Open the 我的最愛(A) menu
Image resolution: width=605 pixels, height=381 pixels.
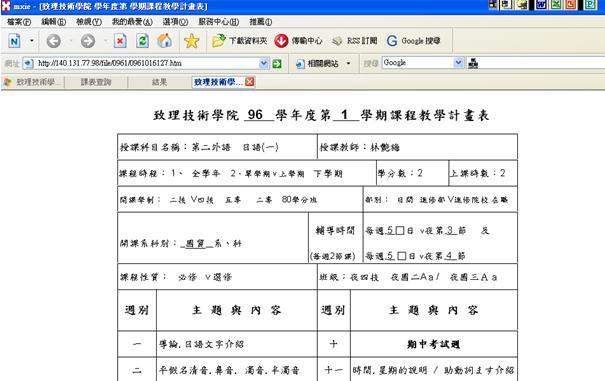point(132,22)
